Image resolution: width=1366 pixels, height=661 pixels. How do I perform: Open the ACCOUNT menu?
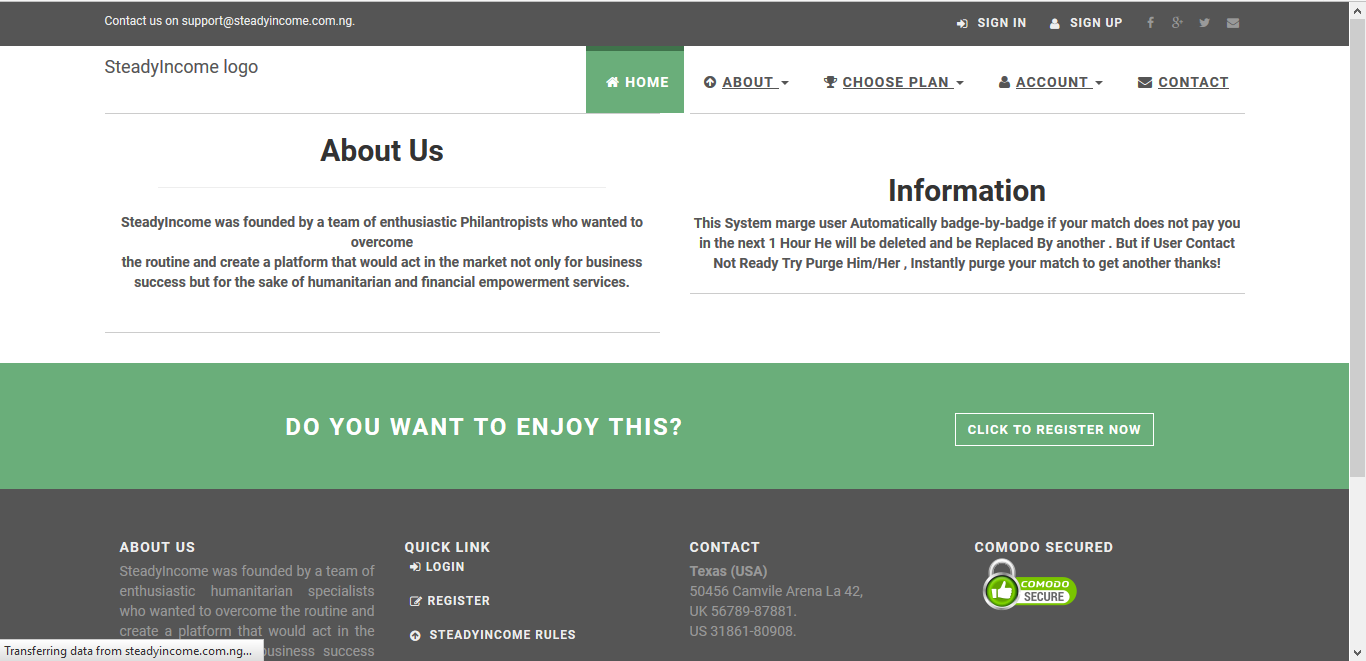(x=1051, y=82)
